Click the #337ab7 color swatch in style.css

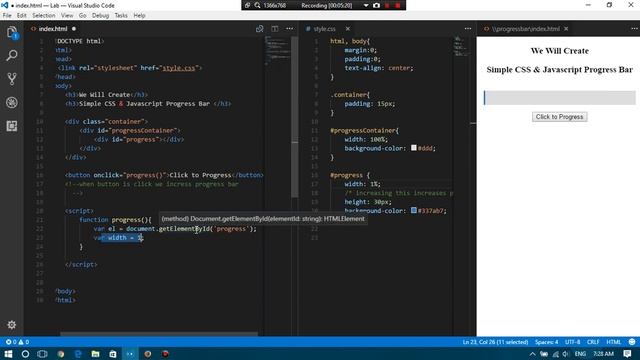[x=413, y=210]
